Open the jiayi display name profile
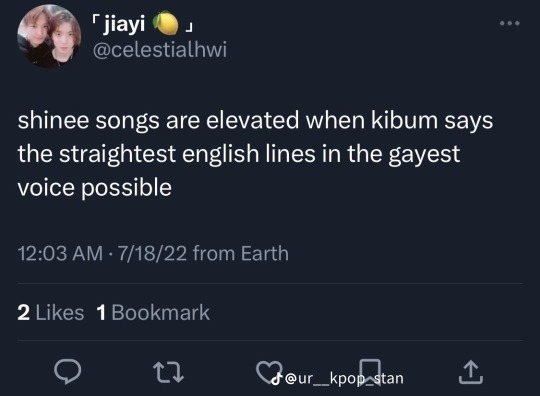540x396 pixels. (x=124, y=24)
